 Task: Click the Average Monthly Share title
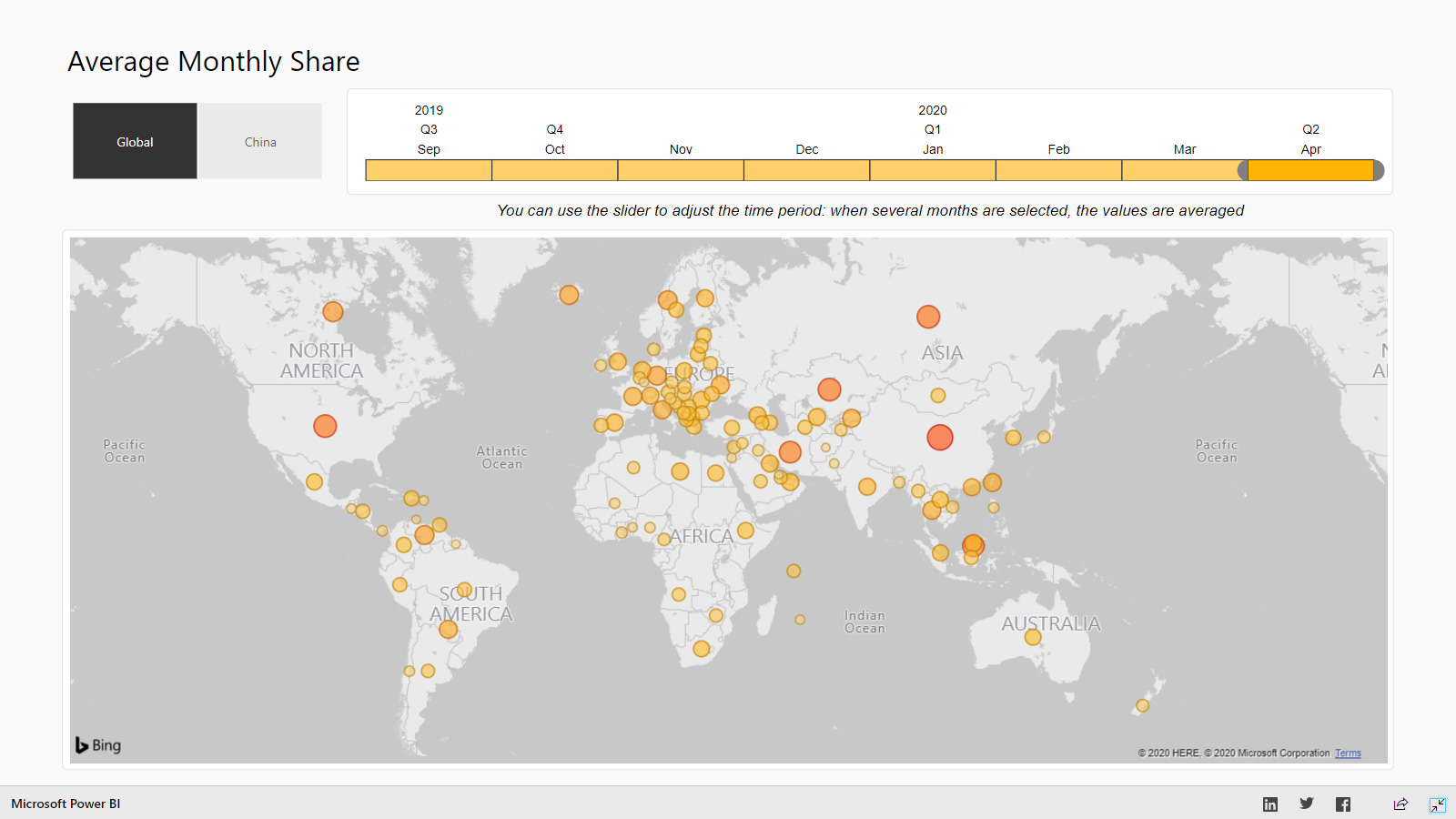214,61
